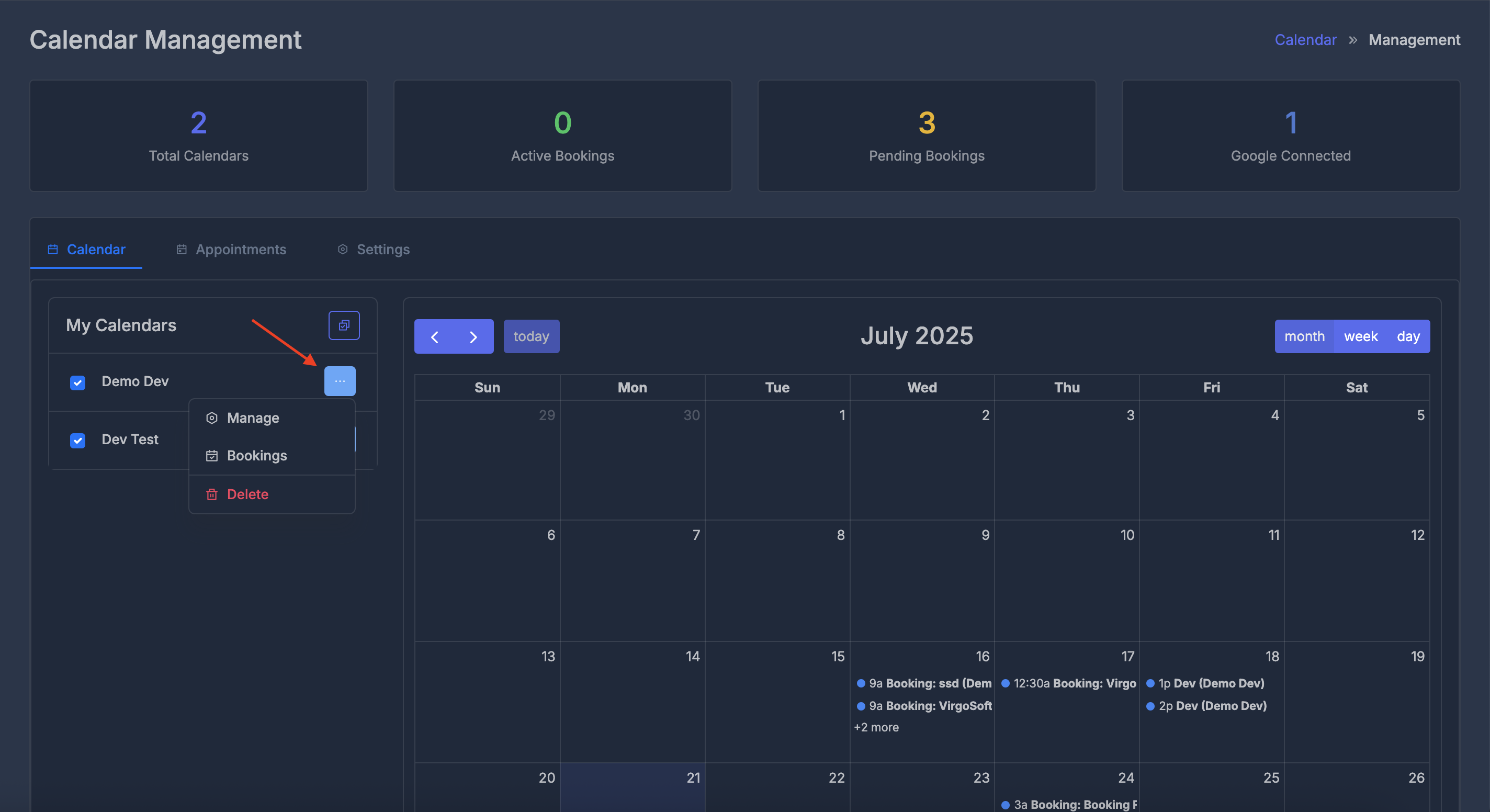Screen dimensions: 1490x812
Task: Click the Wed column header
Action: point(921,388)
